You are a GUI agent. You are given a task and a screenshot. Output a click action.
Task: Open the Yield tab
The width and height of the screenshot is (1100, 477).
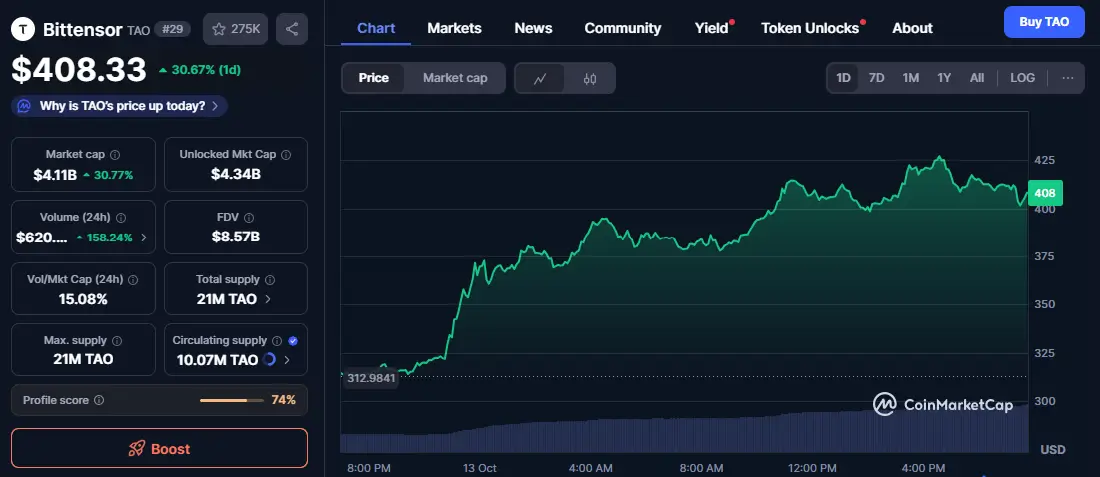coord(711,28)
